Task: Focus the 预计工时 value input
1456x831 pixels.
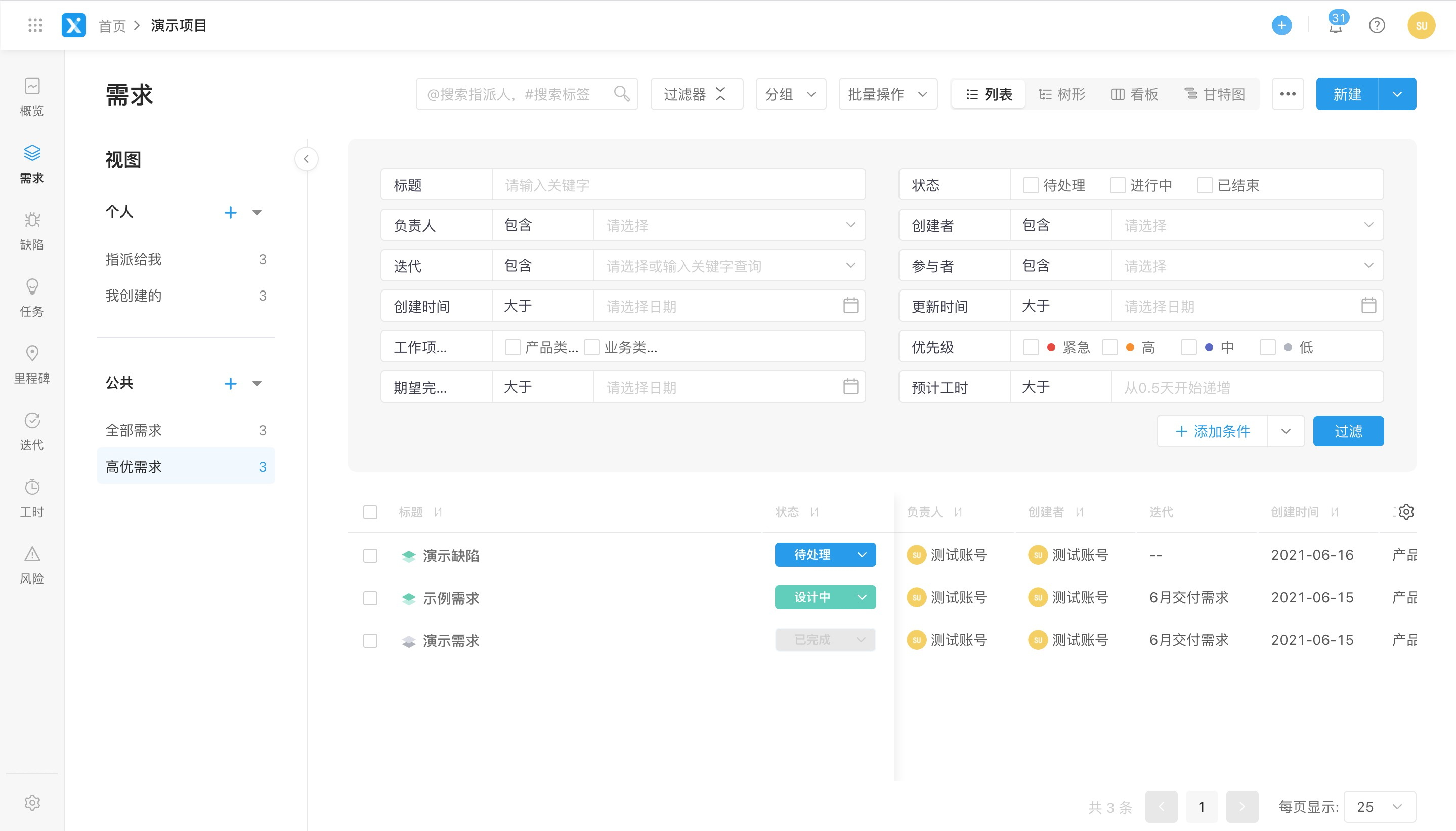Action: [1247, 387]
